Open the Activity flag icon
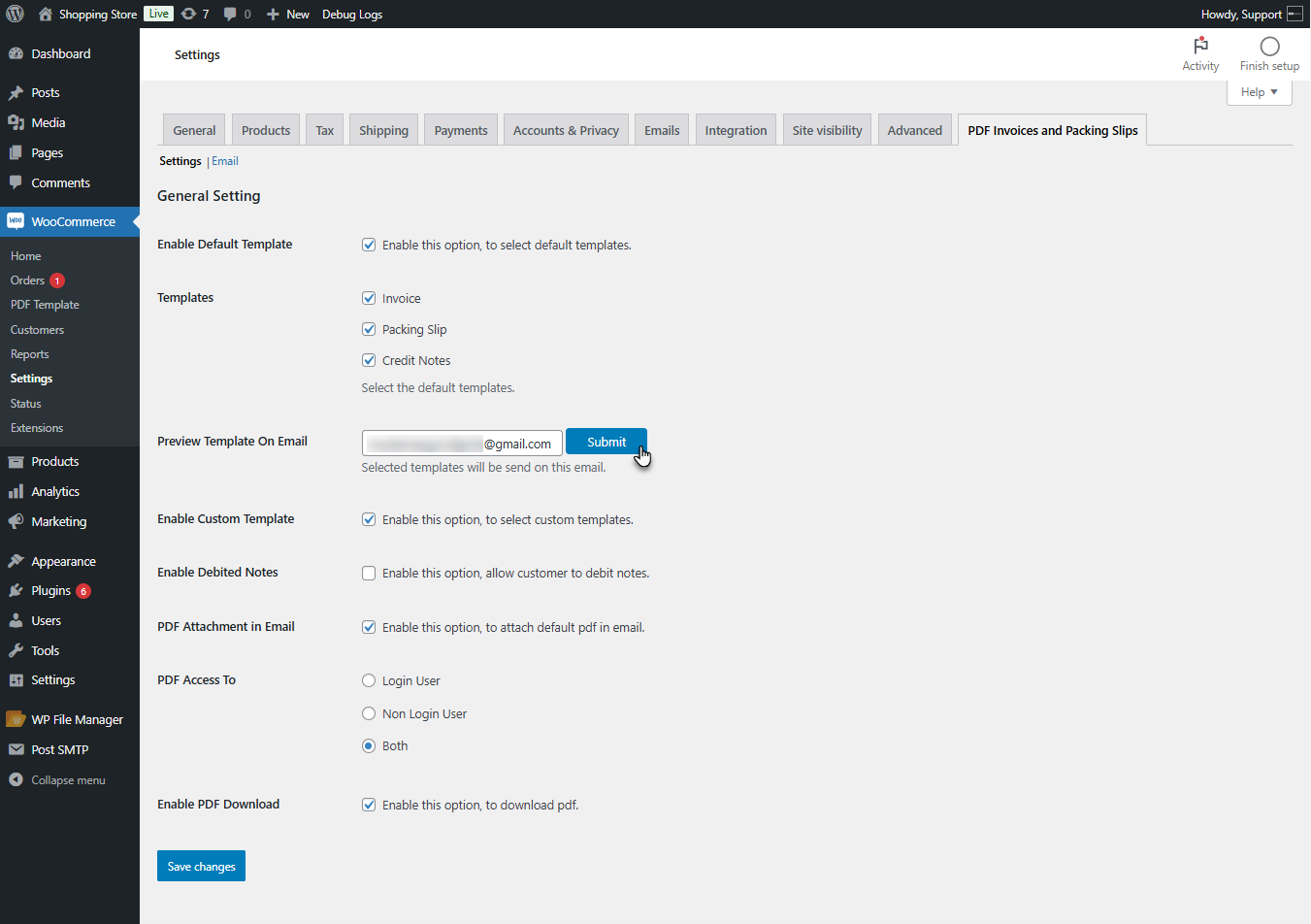Viewport: 1311px width, 924px height. (x=1200, y=46)
